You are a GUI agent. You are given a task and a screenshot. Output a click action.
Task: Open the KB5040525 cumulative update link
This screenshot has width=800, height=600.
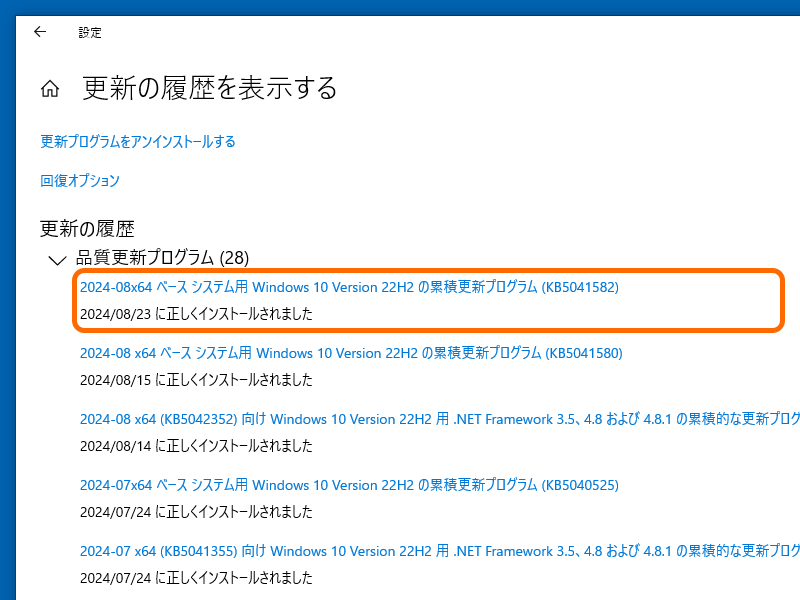[x=350, y=485]
